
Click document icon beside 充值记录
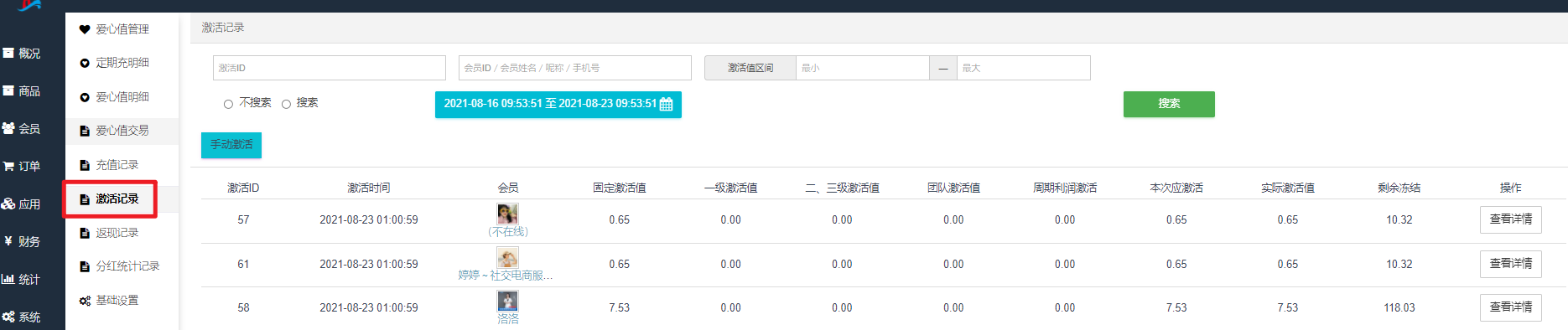[84, 165]
